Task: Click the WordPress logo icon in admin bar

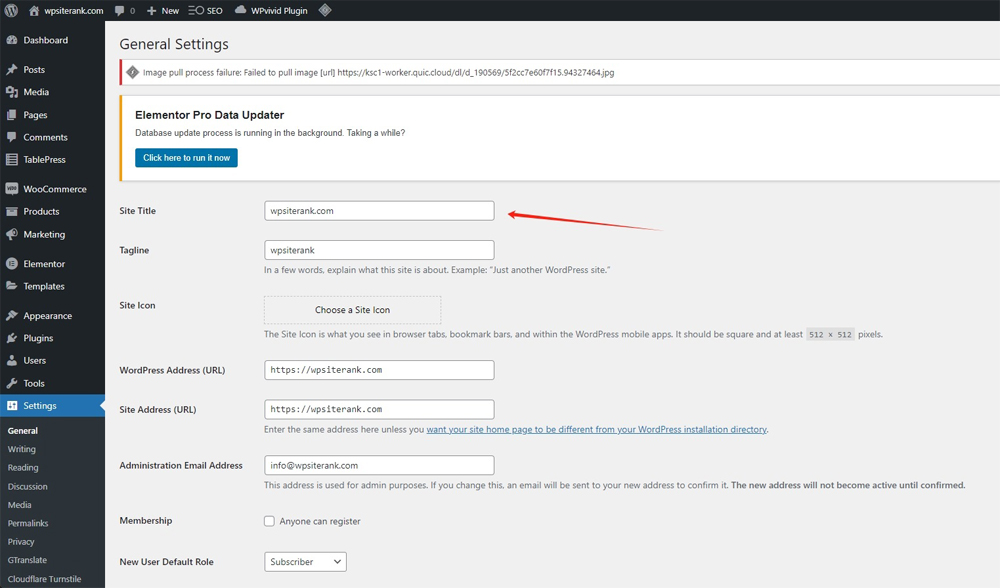Action: [11, 10]
